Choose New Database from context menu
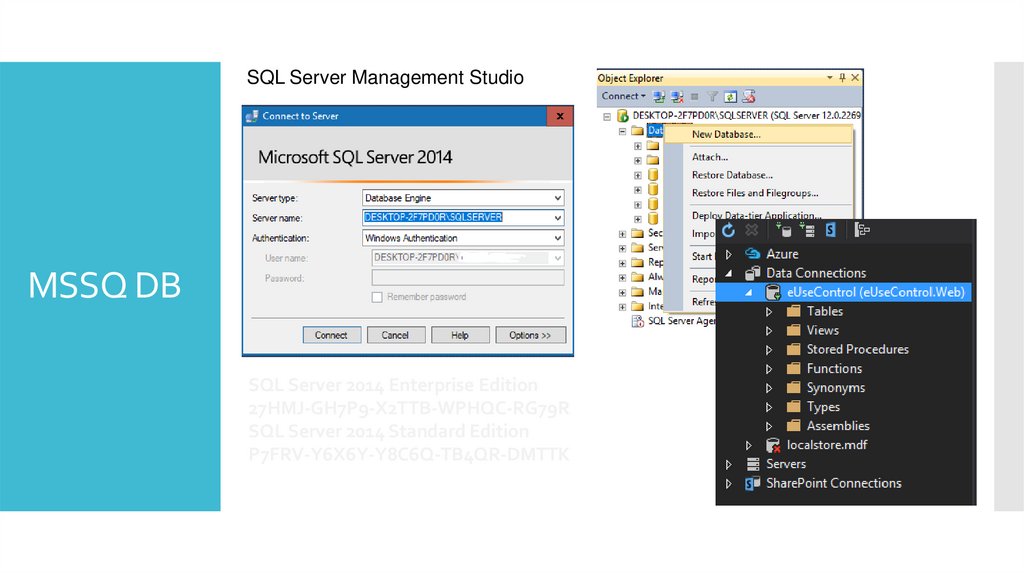 [726, 134]
